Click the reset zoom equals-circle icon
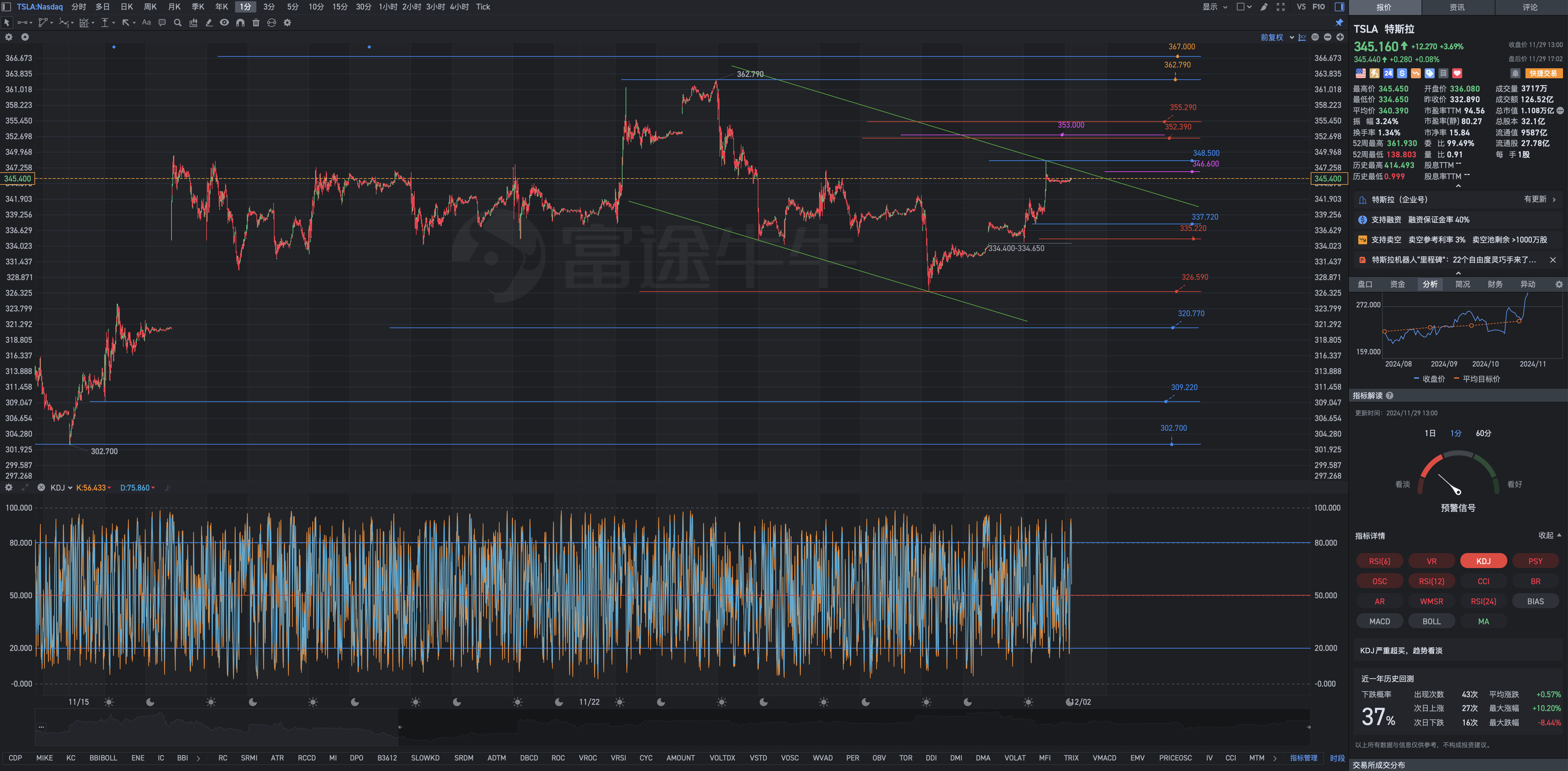This screenshot has width=1568, height=771. (1315, 37)
